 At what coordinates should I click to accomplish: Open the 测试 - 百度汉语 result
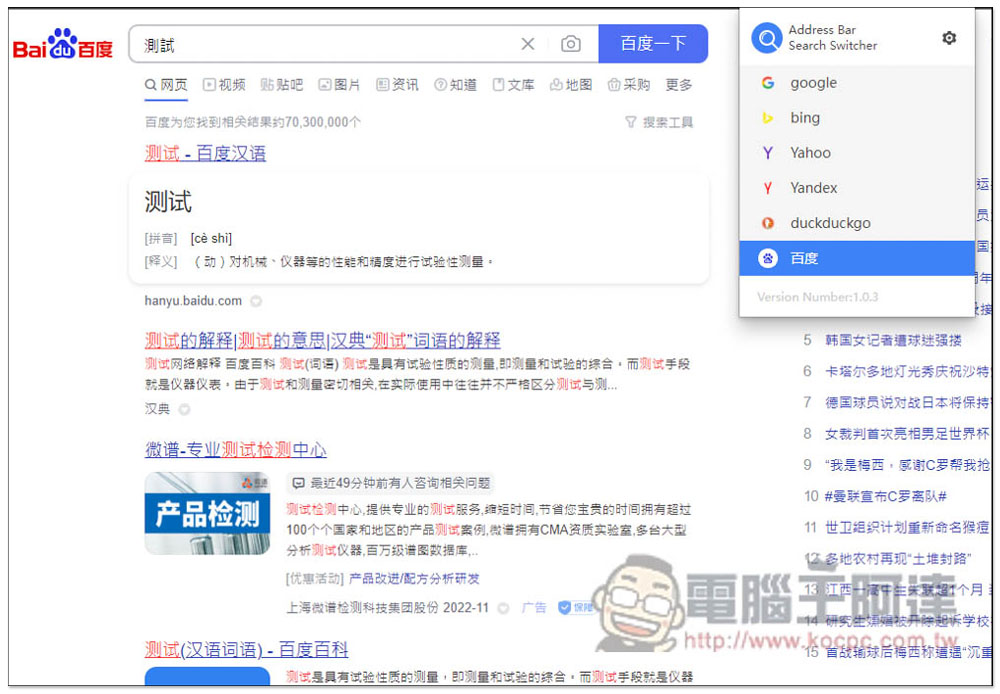pyautogui.click(x=205, y=153)
